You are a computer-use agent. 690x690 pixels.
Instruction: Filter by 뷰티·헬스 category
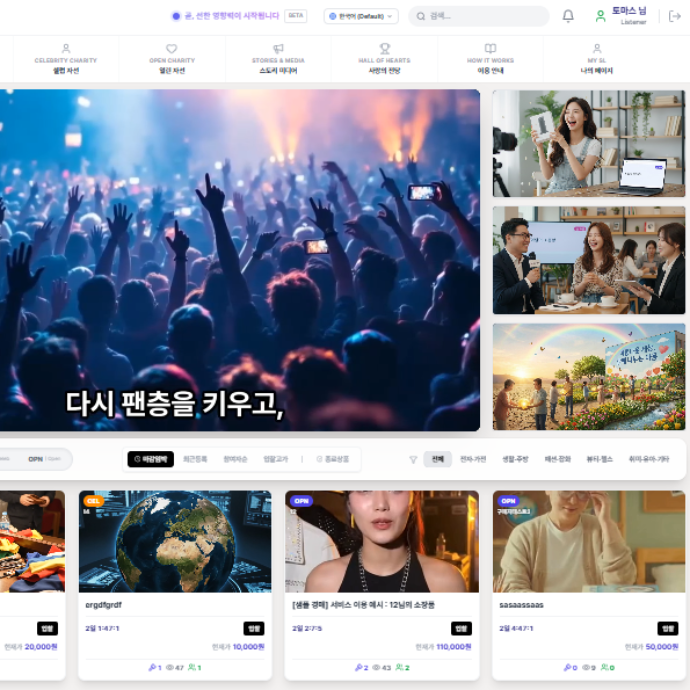(599, 459)
